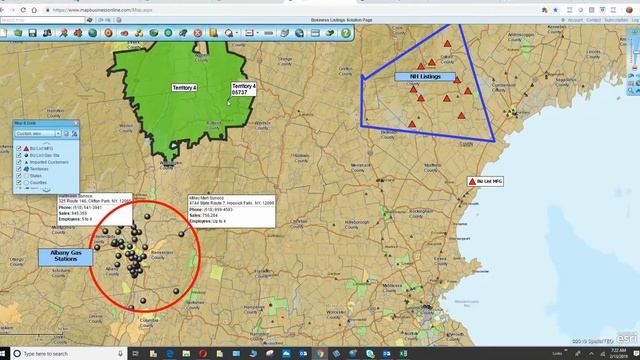Click the red car routing icon in toolbar

124,33
